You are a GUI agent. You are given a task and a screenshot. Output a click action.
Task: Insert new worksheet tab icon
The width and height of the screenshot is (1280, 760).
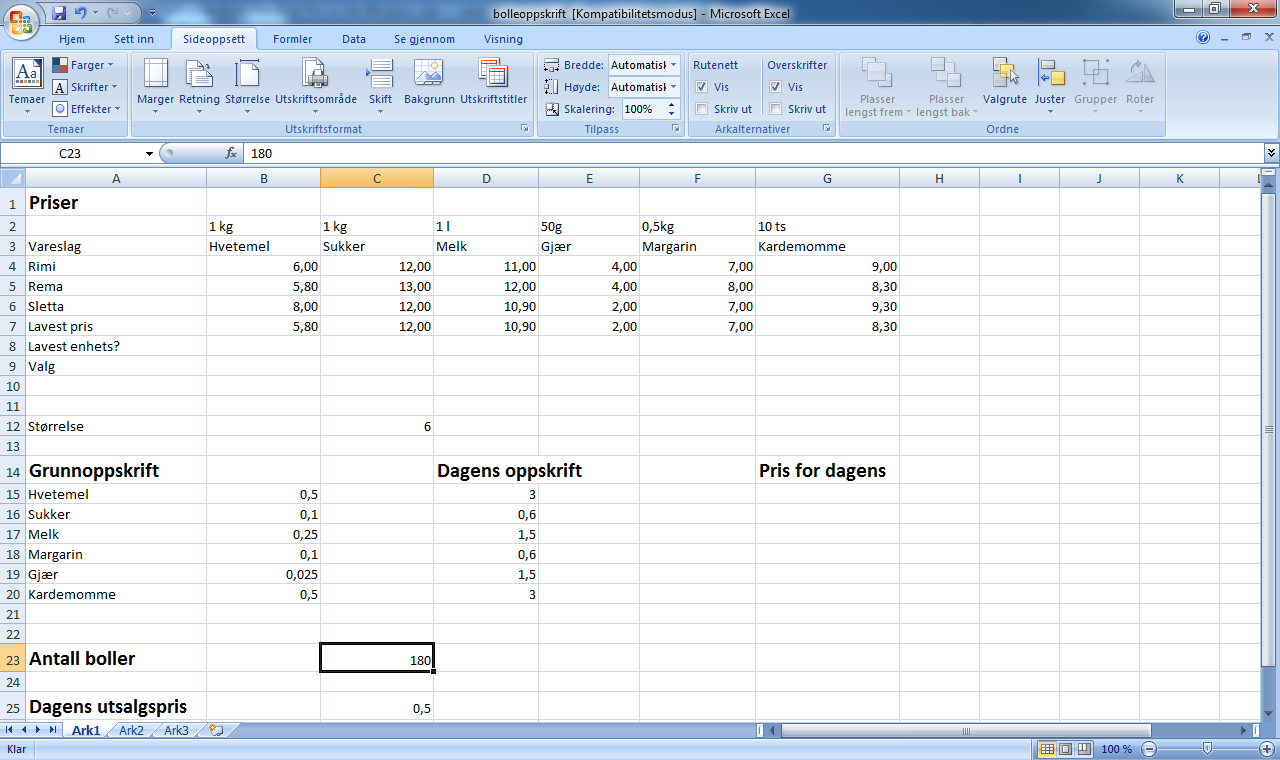tap(215, 731)
